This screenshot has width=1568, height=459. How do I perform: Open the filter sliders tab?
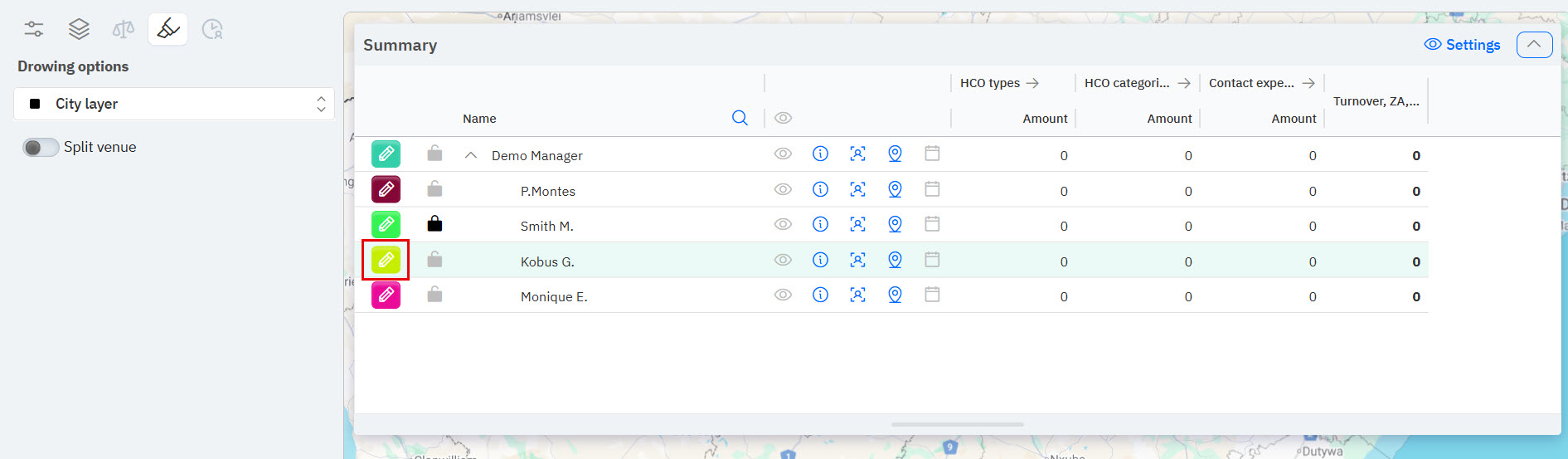[x=34, y=30]
